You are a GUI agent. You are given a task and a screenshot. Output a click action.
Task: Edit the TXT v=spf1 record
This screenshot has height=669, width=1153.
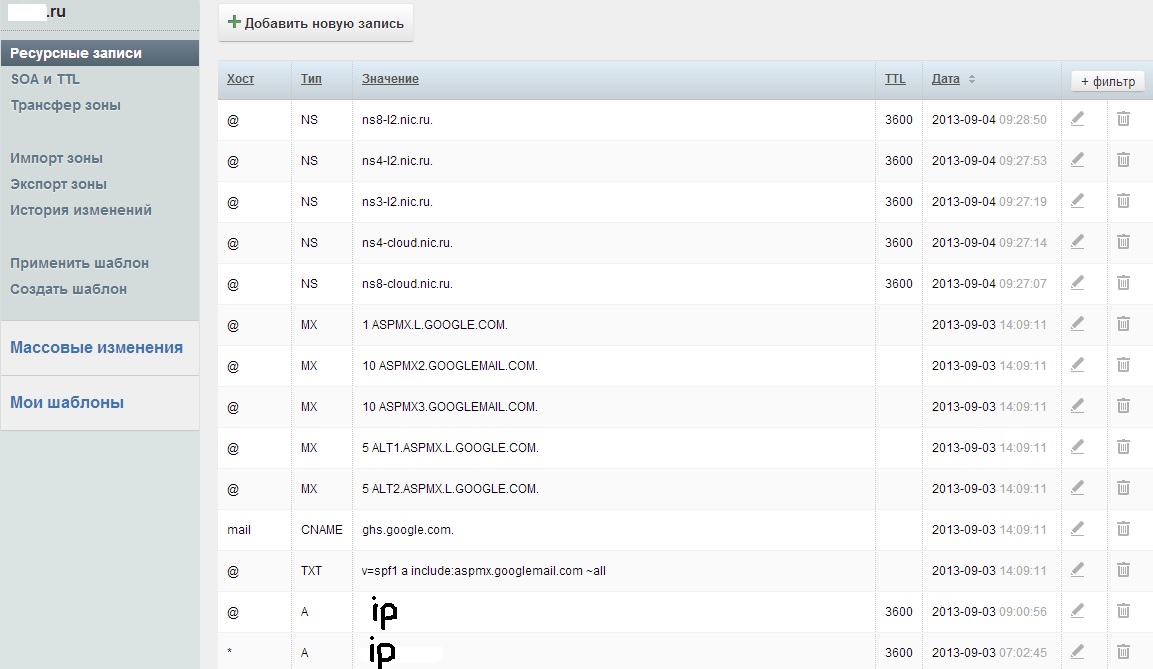(x=1077, y=570)
